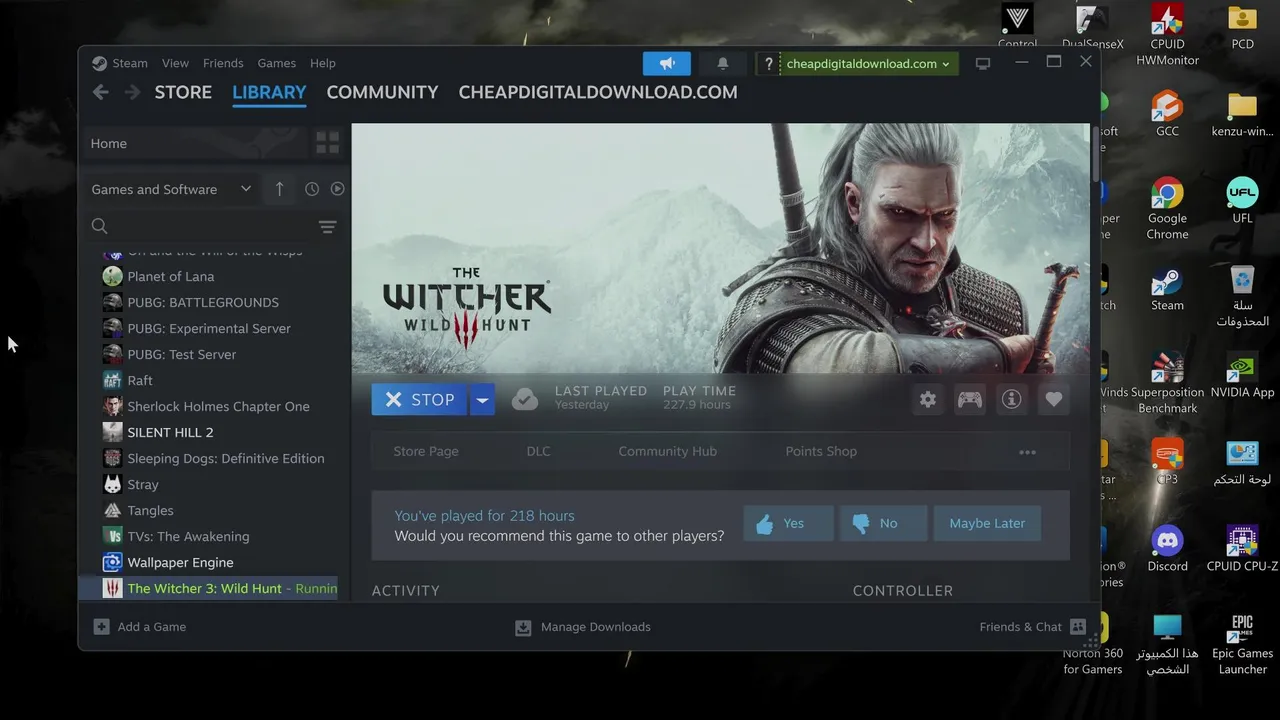
Task: Open game settings gear icon
Action: pos(928,400)
